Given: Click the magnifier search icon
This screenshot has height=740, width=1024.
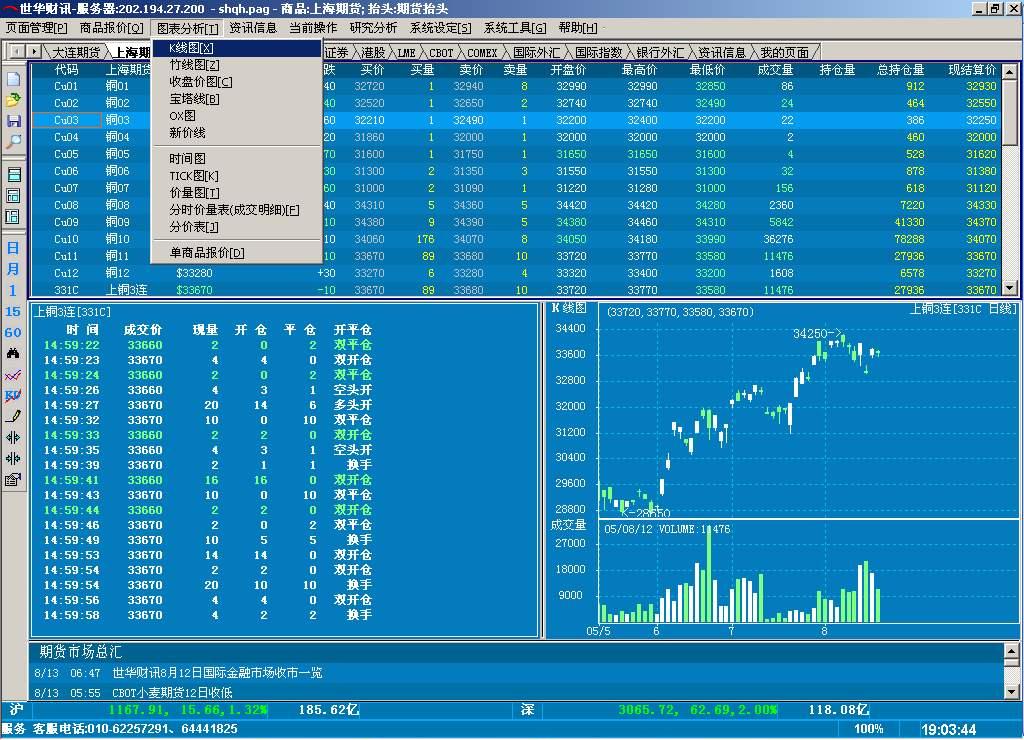Looking at the screenshot, I should [13, 142].
